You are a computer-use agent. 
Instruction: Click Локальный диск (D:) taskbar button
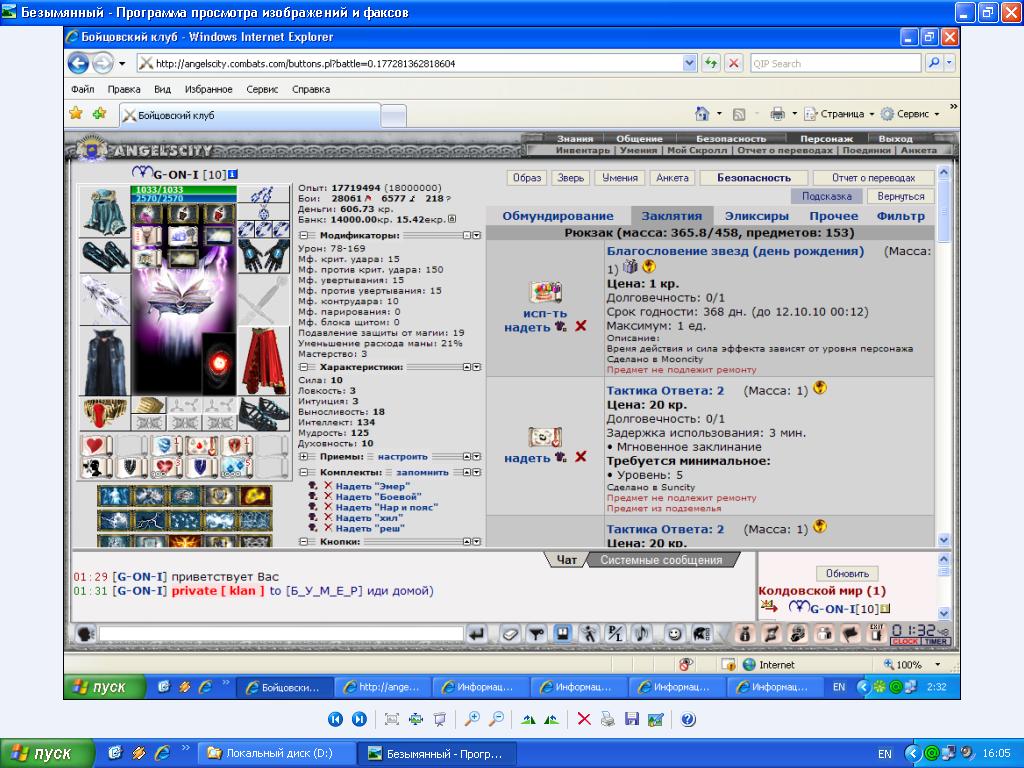point(277,753)
